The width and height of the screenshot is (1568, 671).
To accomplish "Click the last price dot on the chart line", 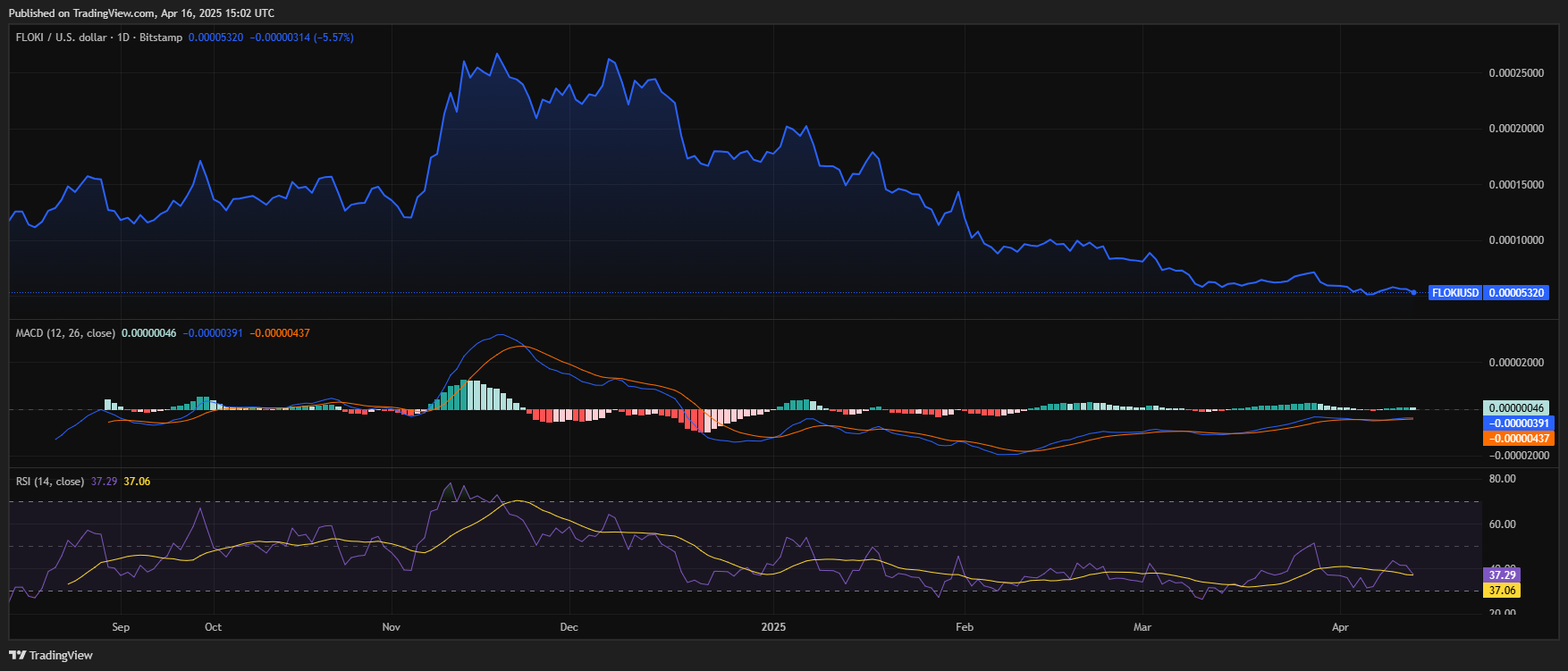I will (x=1413, y=292).
